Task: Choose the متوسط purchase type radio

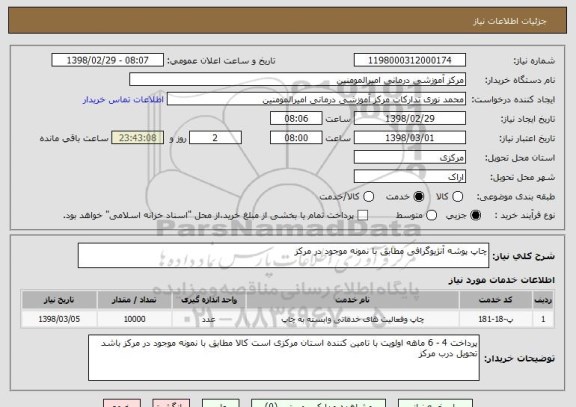Action: click(431, 215)
